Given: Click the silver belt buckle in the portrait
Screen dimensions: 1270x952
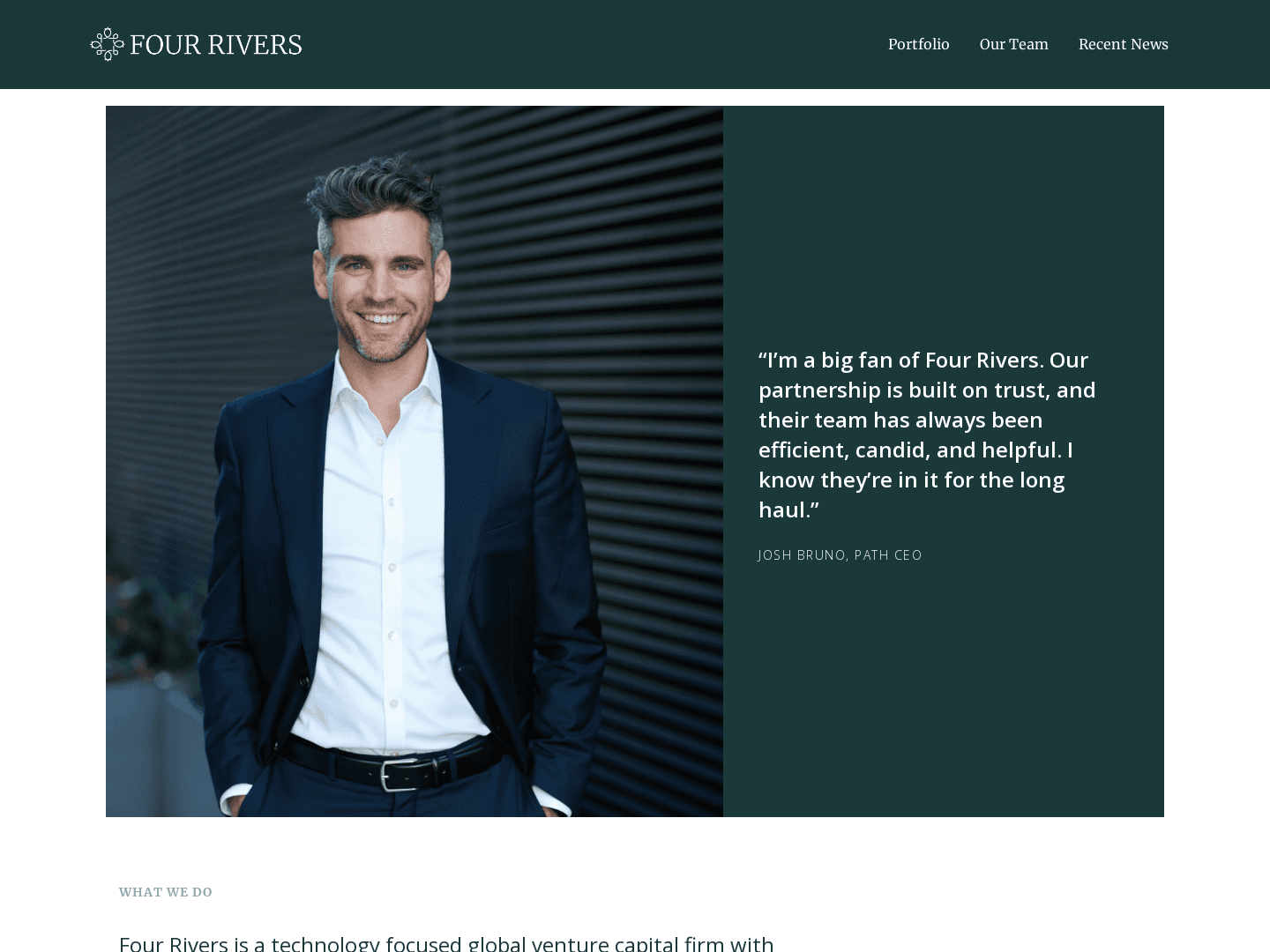Looking at the screenshot, I should point(400,773).
